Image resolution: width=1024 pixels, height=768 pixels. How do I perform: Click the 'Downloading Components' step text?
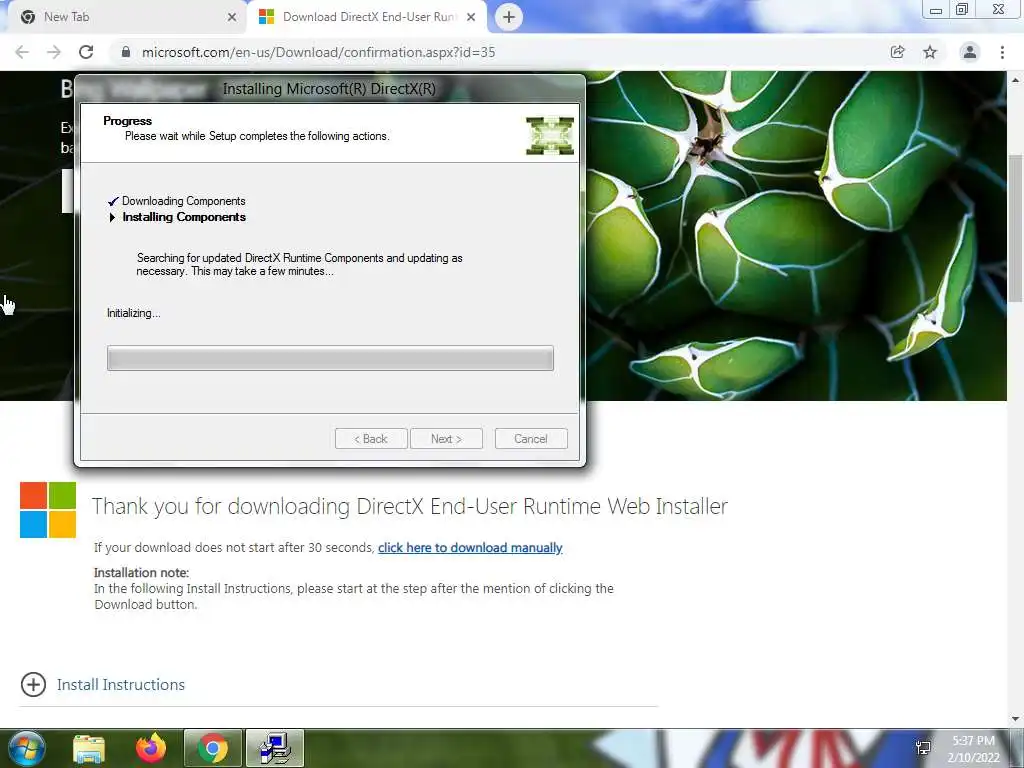[x=184, y=201]
